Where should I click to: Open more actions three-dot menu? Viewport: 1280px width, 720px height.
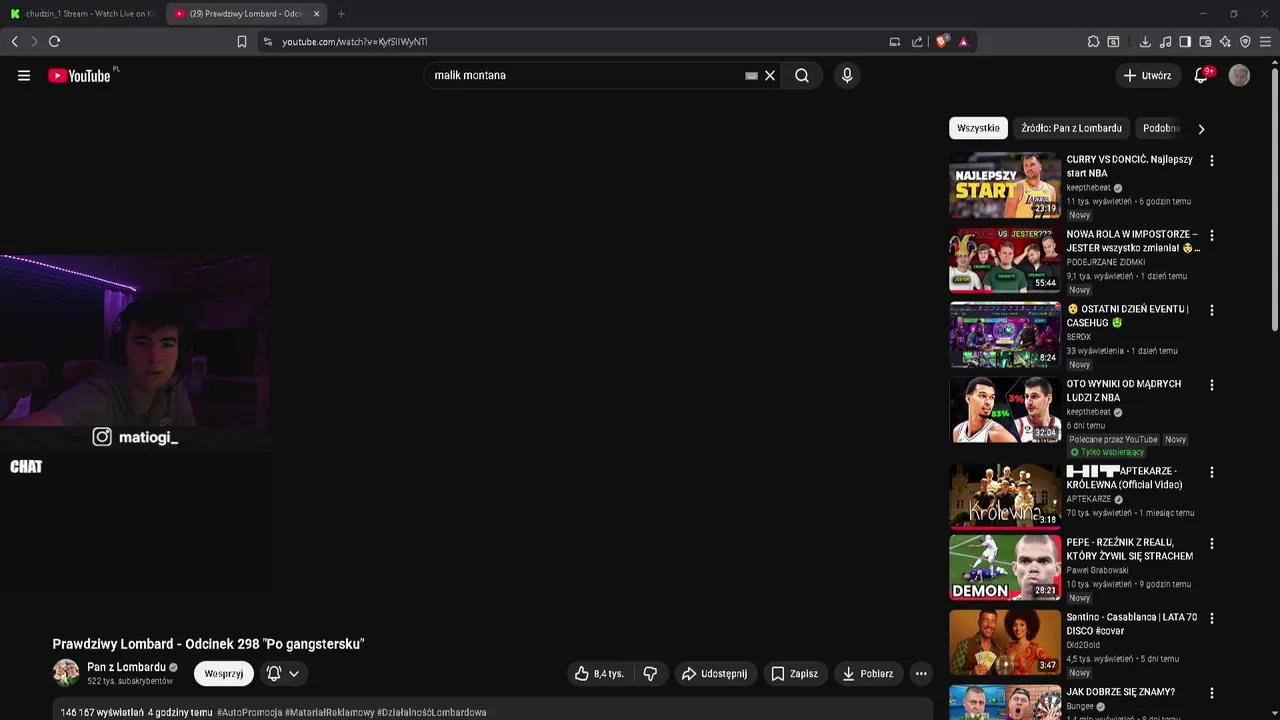click(x=921, y=674)
